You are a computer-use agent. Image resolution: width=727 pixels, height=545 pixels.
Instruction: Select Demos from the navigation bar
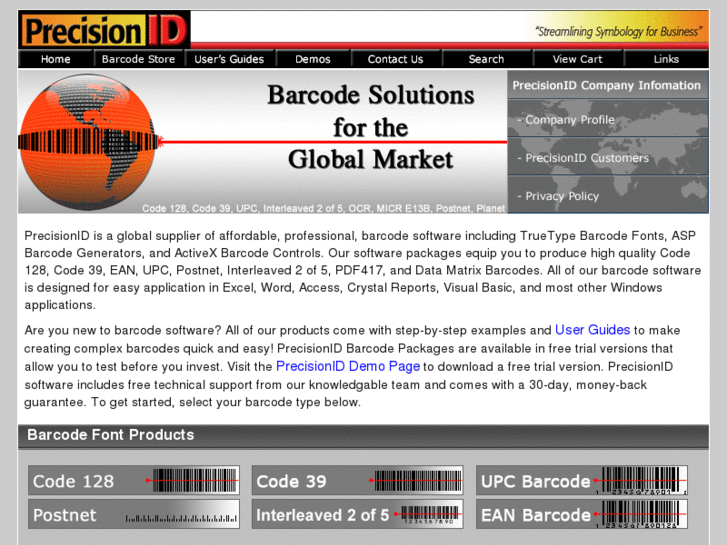coord(313,59)
